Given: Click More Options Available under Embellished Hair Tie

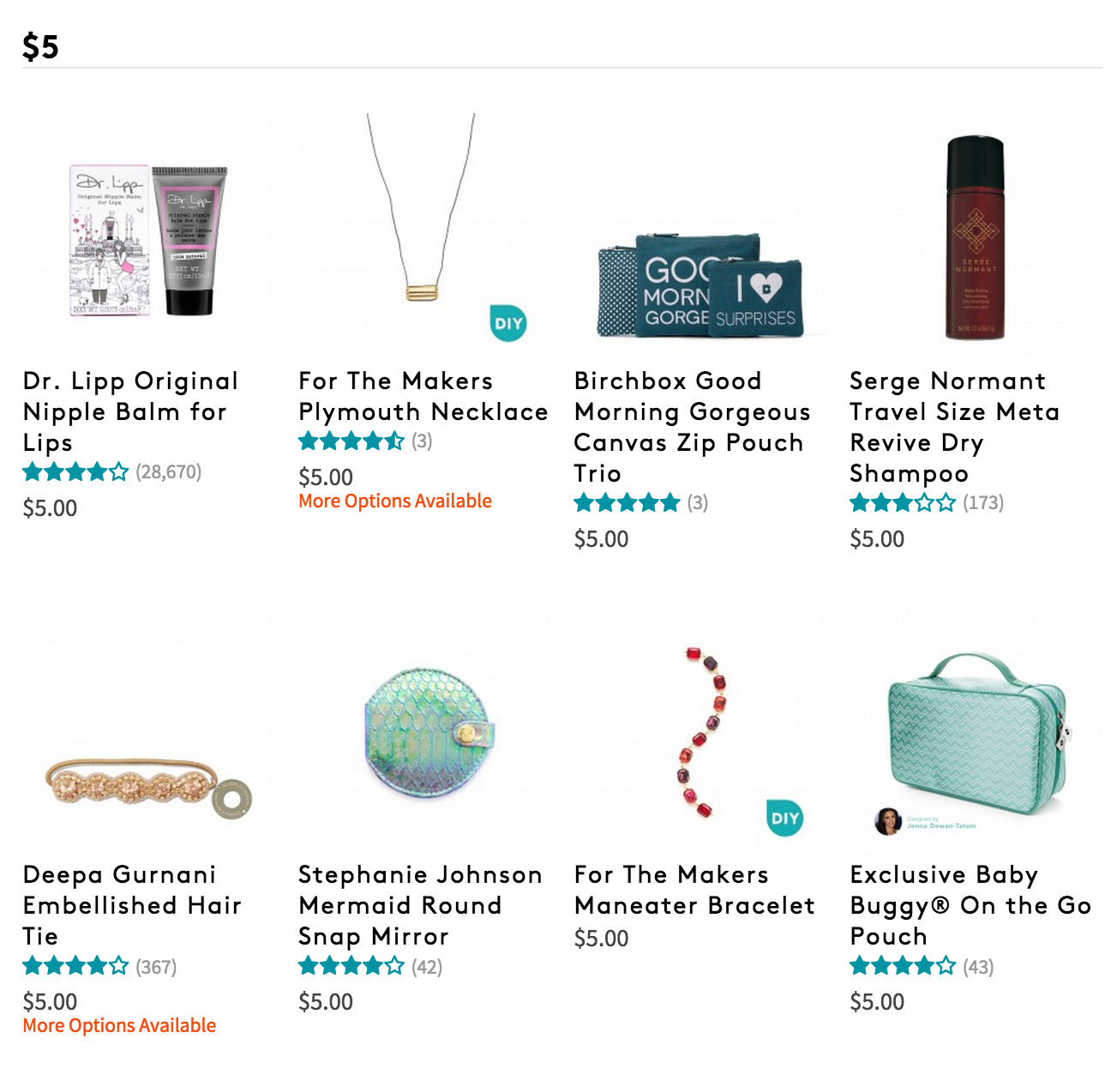Looking at the screenshot, I should pyautogui.click(x=119, y=1025).
